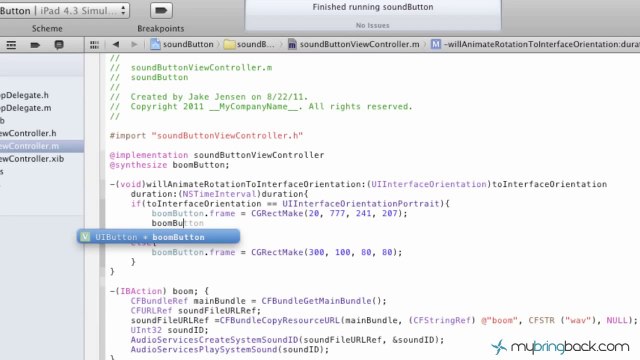The height and width of the screenshot is (360, 640).
Task: Click the -(IBAction) boom; { line
Action: tap(159, 291)
